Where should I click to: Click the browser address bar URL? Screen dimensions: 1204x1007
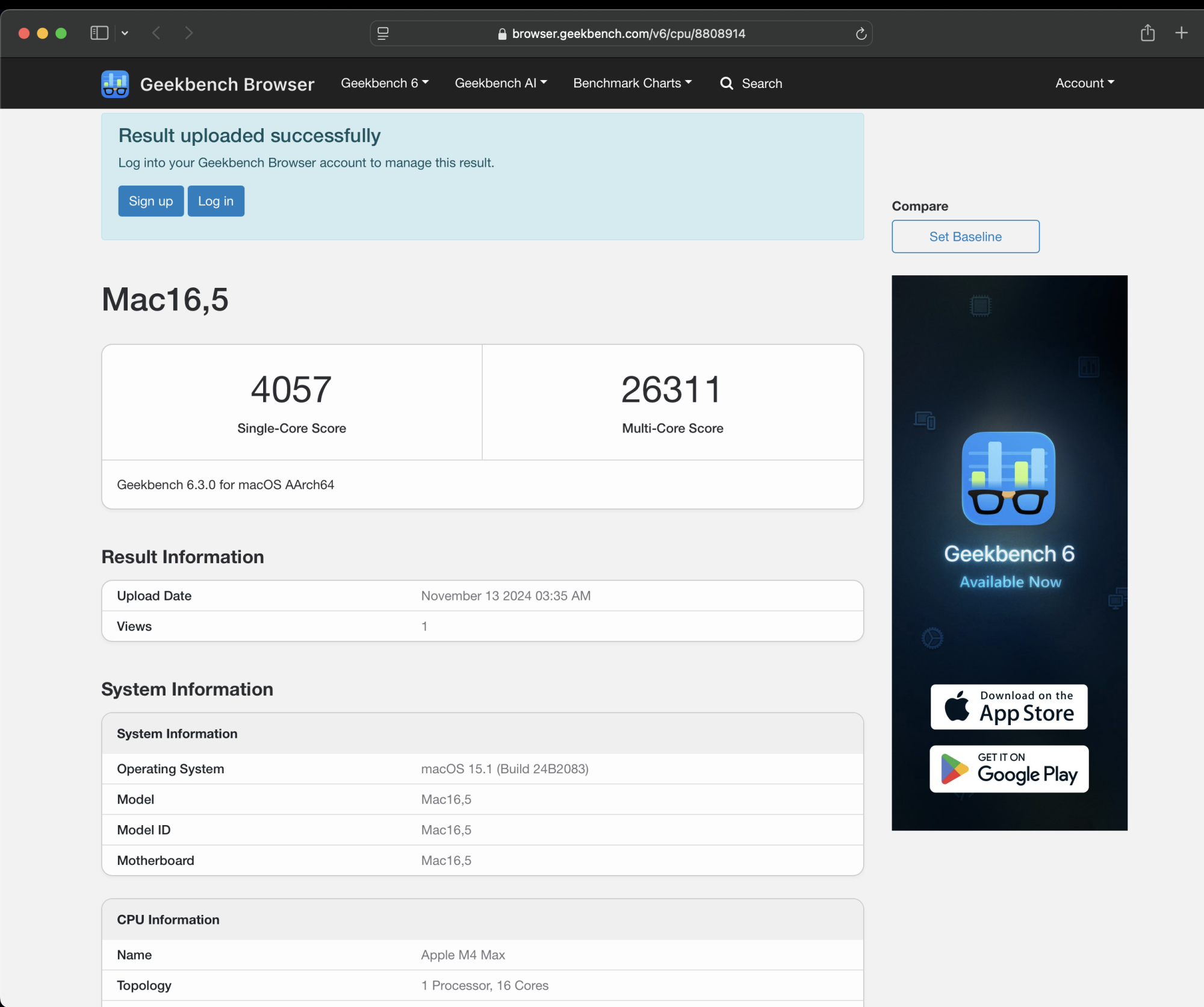(x=628, y=34)
